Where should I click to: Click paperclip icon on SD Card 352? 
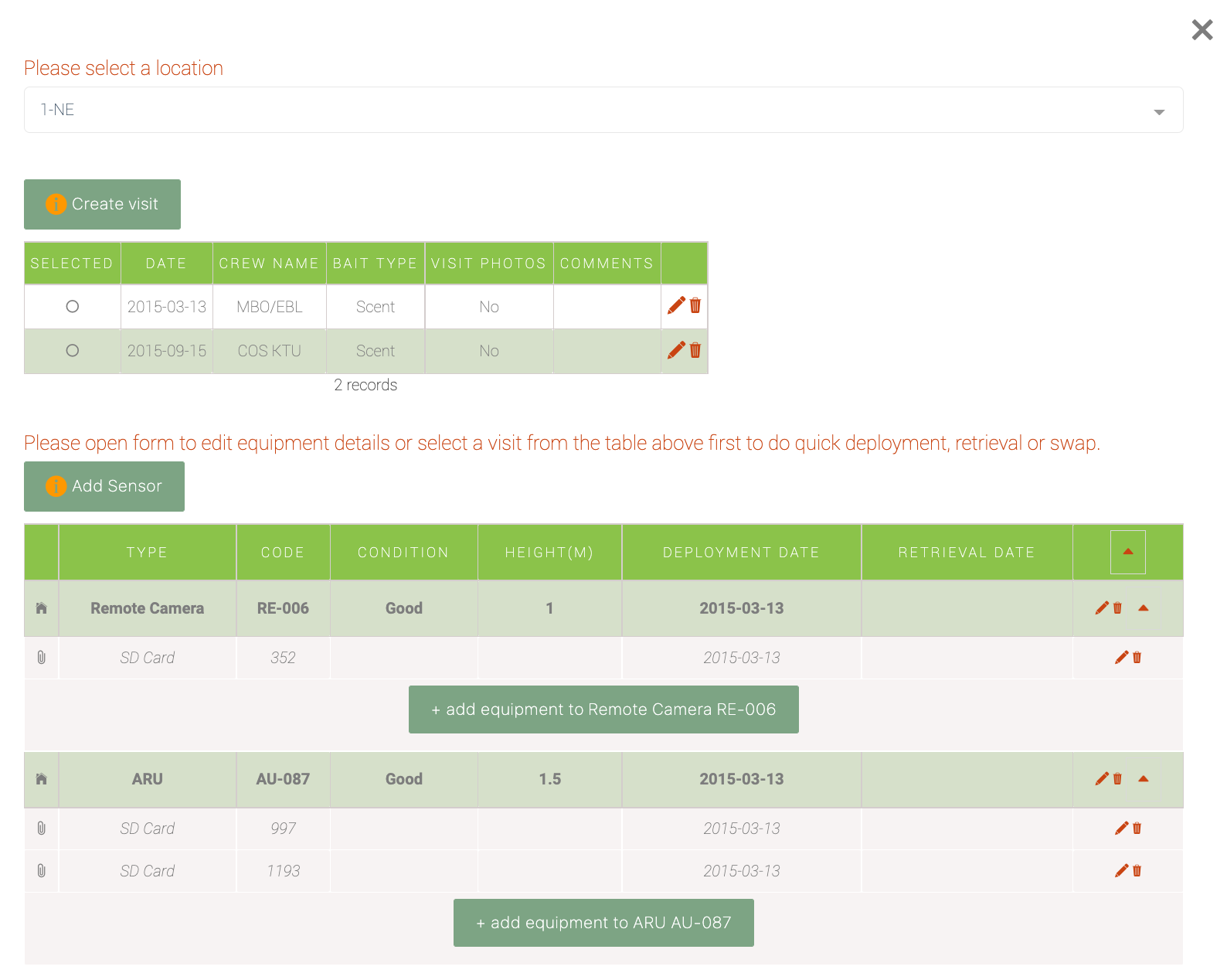[x=42, y=658]
